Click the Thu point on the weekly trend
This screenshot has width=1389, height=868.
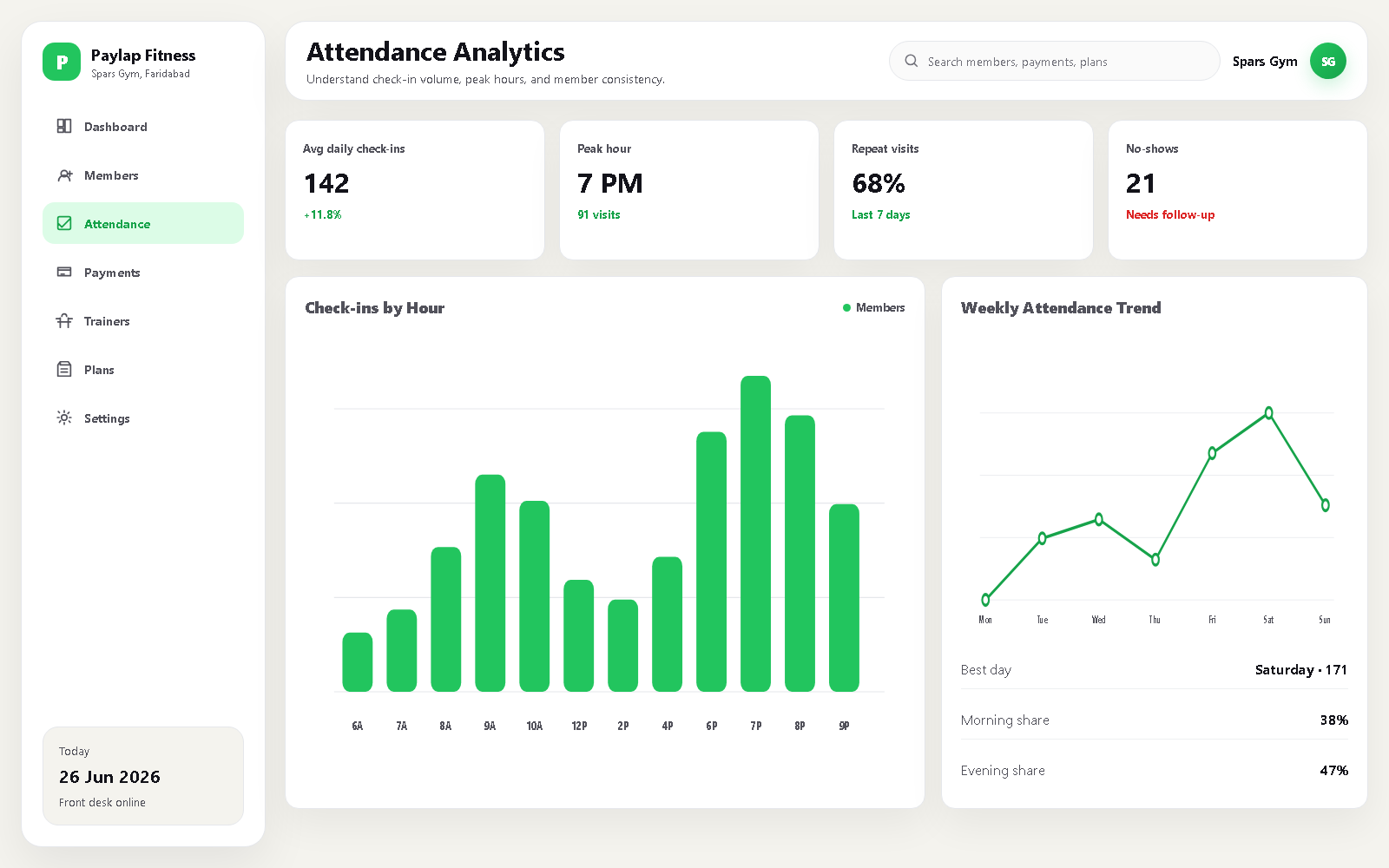click(1155, 560)
